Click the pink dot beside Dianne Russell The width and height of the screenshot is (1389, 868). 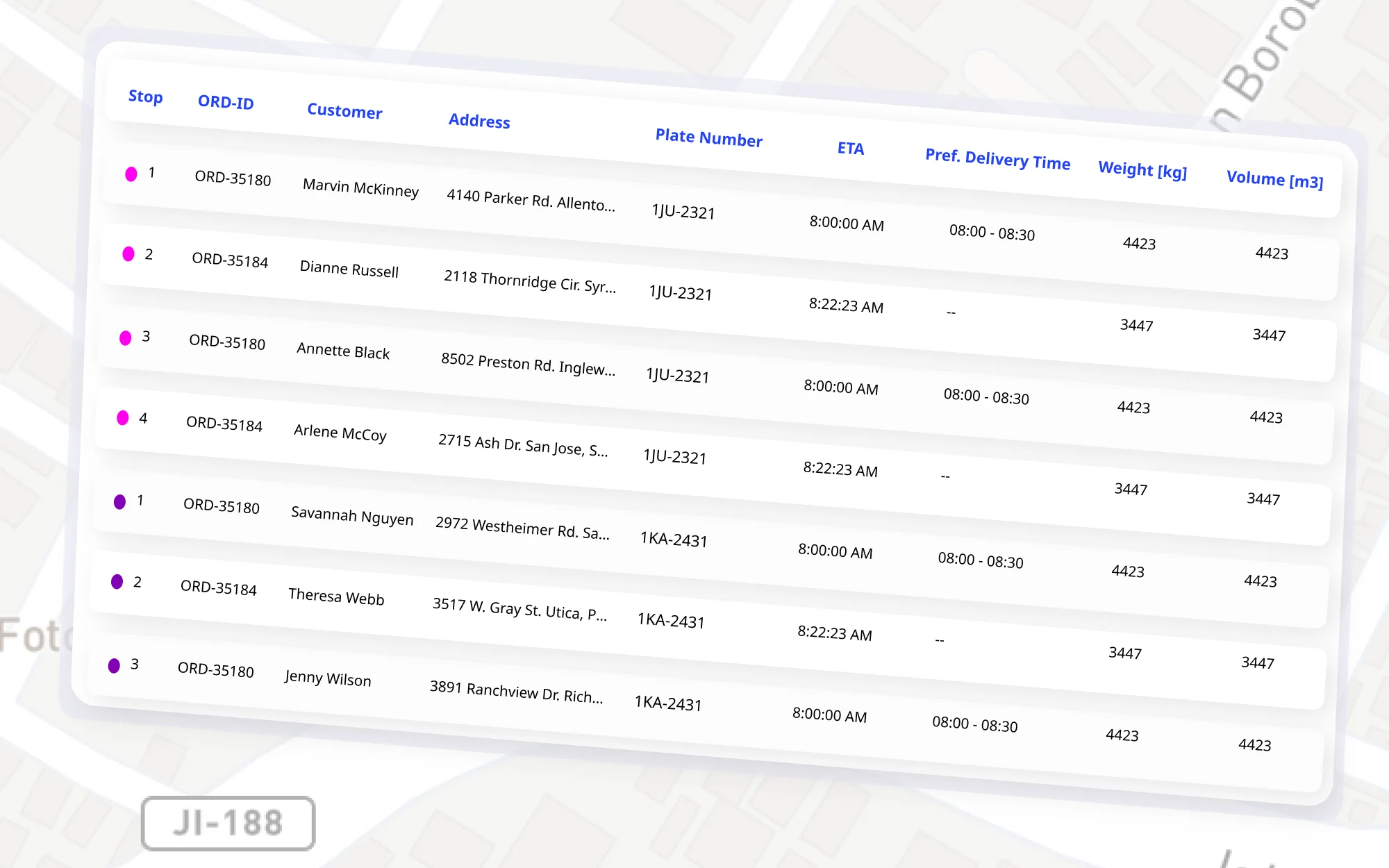pos(128,254)
